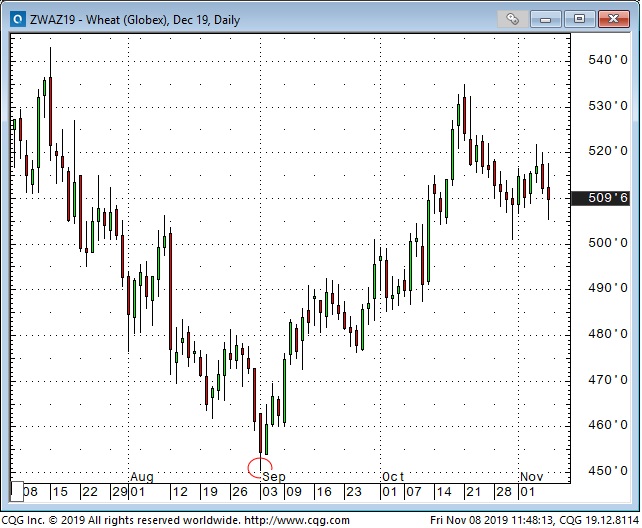Click the 480'0 price scale label
The width and height of the screenshot is (642, 528).
point(608,334)
